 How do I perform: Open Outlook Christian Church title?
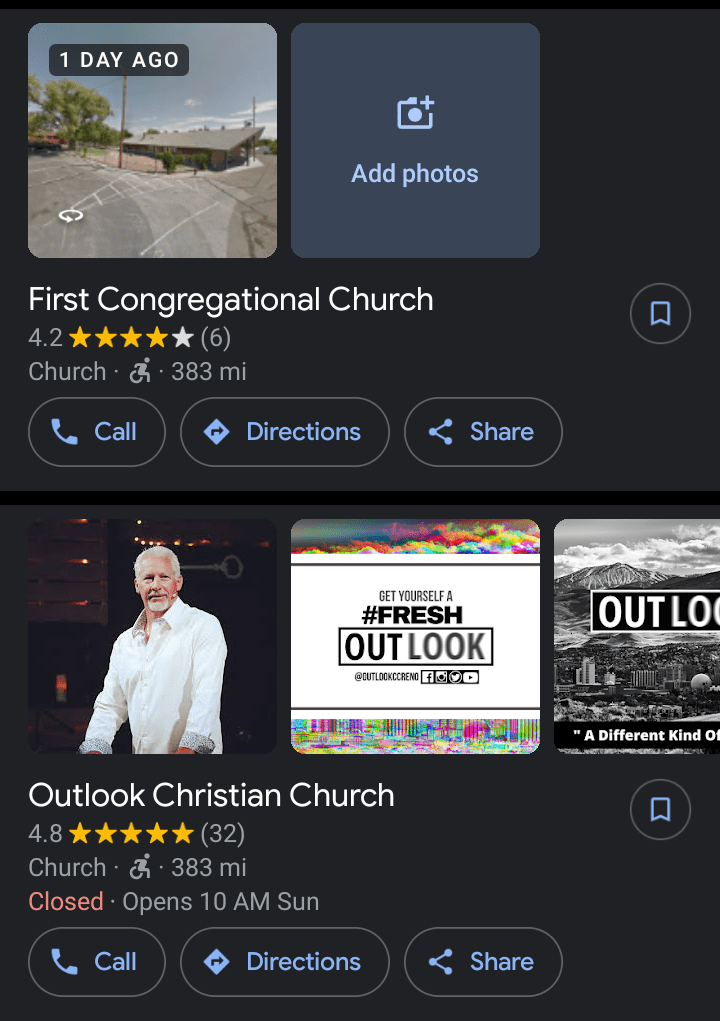211,795
